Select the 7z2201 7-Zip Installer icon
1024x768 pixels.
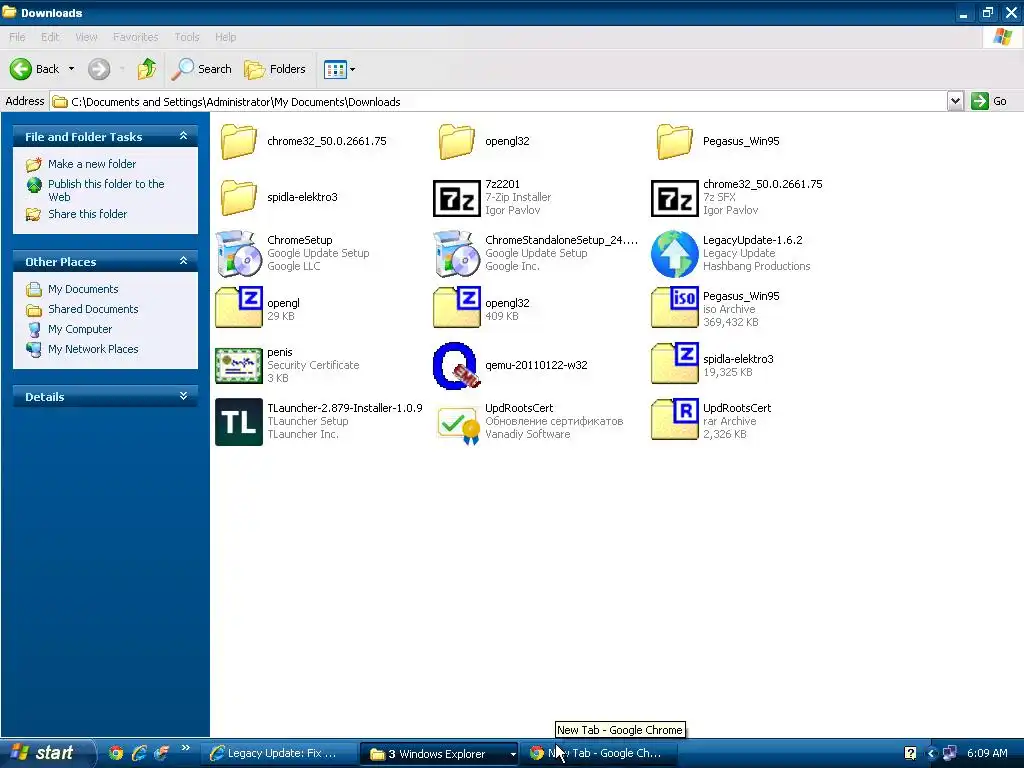coord(456,198)
